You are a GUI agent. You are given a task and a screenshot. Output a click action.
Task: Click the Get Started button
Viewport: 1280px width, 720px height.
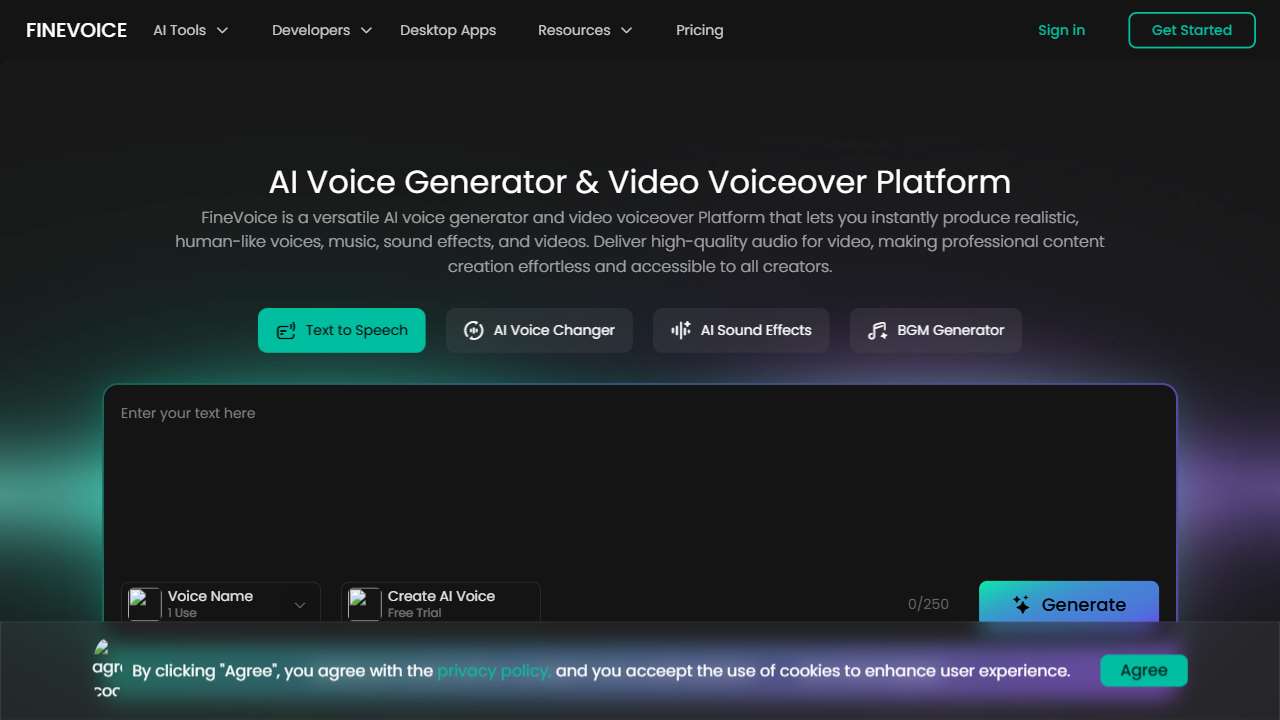click(x=1192, y=30)
